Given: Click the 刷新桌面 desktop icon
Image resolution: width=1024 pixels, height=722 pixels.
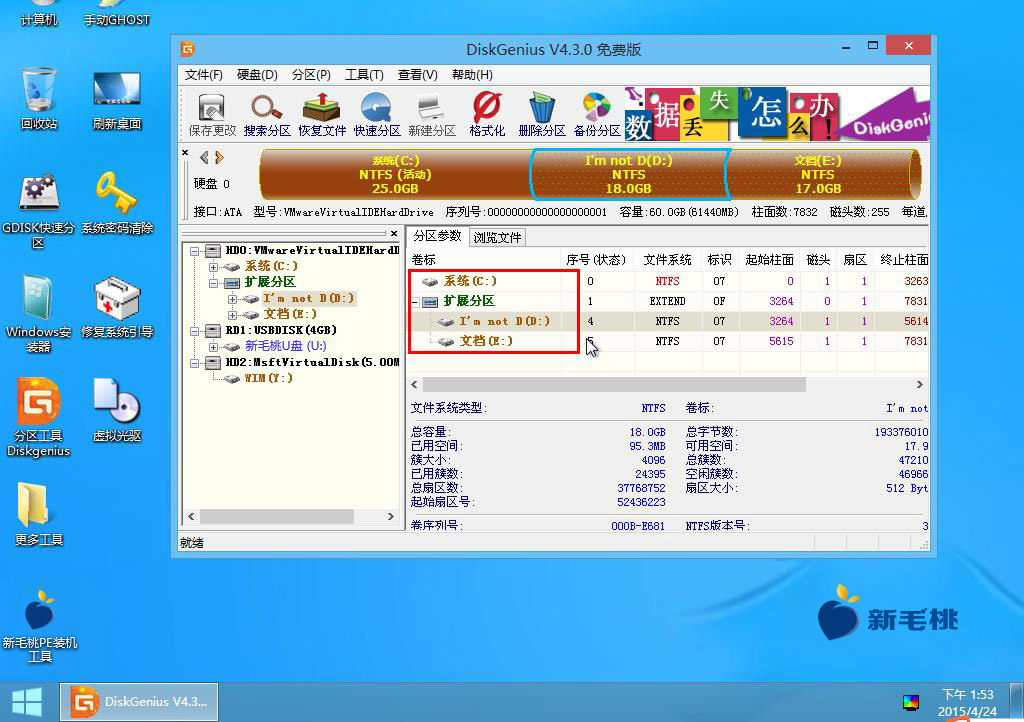Looking at the screenshot, I should [x=117, y=99].
